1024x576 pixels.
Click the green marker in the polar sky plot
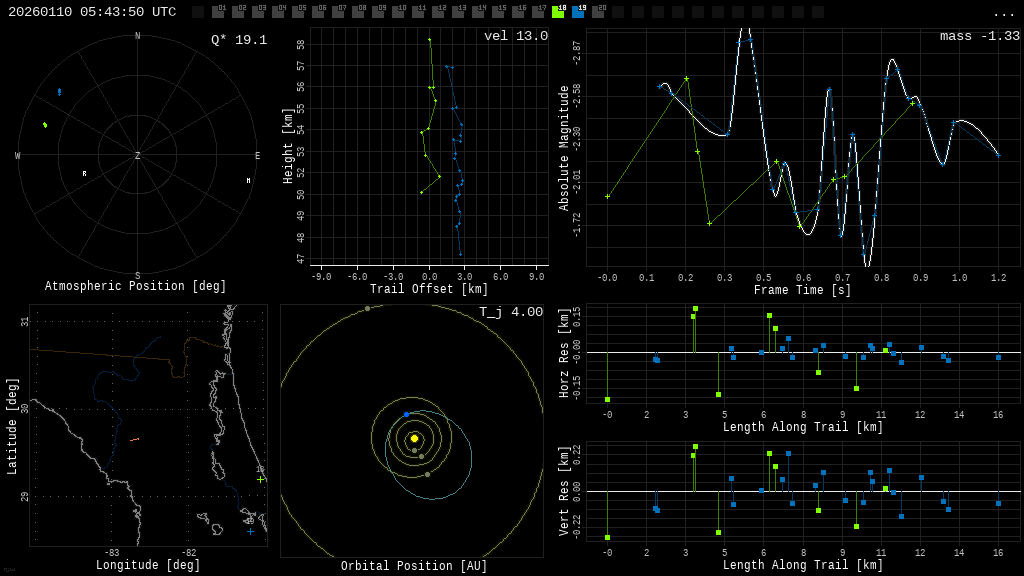coord(45,125)
